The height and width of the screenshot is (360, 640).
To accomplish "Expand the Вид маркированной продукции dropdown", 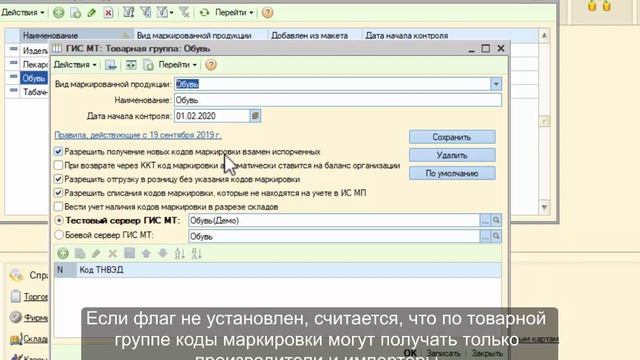I will [496, 84].
